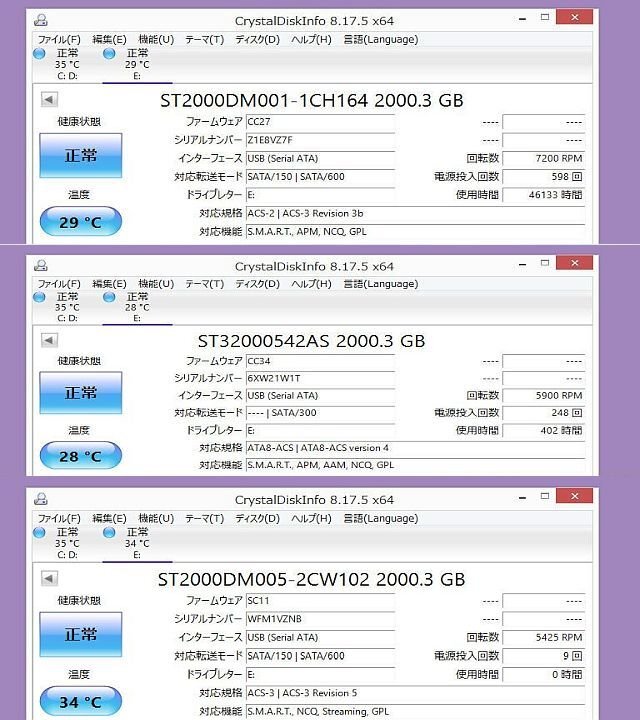Maximize the ST32000542AS CrystalDiskInfo window
Image resolution: width=640 pixels, height=720 pixels.
click(545, 263)
